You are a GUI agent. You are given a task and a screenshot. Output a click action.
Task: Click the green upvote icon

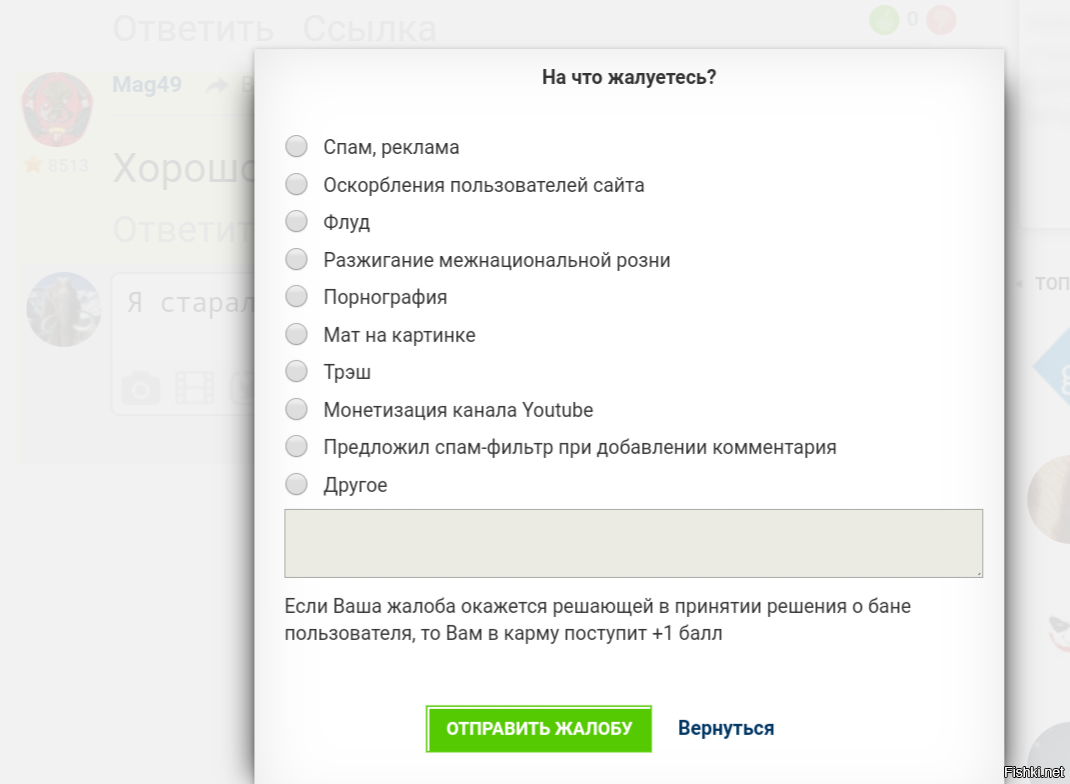click(884, 20)
